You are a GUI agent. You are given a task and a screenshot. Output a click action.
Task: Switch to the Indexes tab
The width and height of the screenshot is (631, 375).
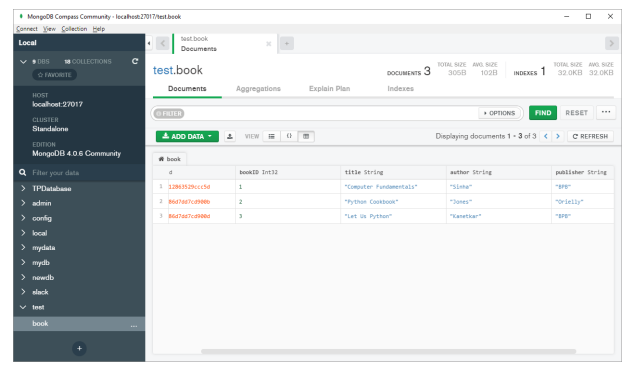[x=400, y=89]
